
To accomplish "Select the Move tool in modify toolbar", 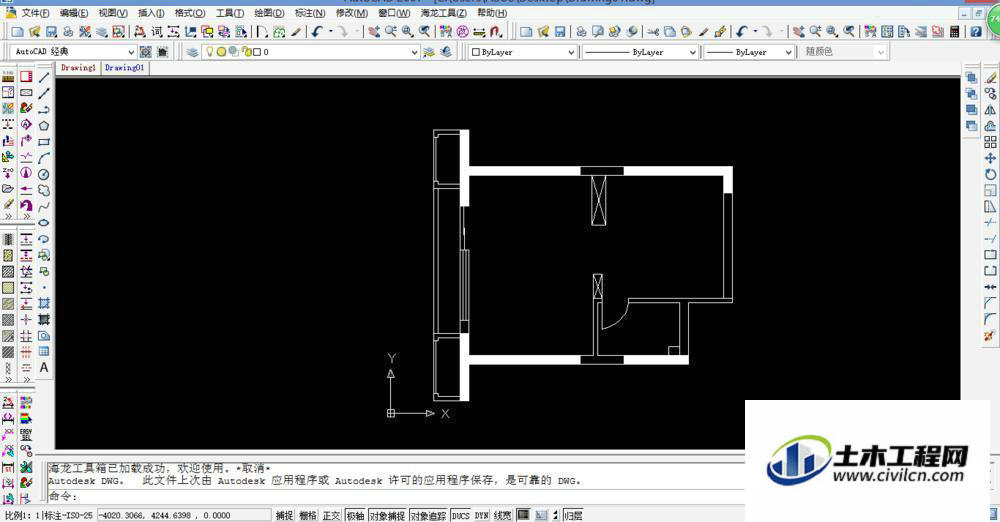I will [990, 158].
